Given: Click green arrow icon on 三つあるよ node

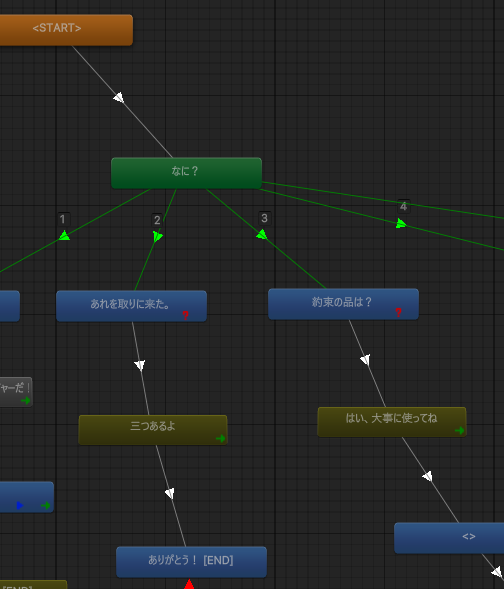Looking at the screenshot, I should click(221, 438).
